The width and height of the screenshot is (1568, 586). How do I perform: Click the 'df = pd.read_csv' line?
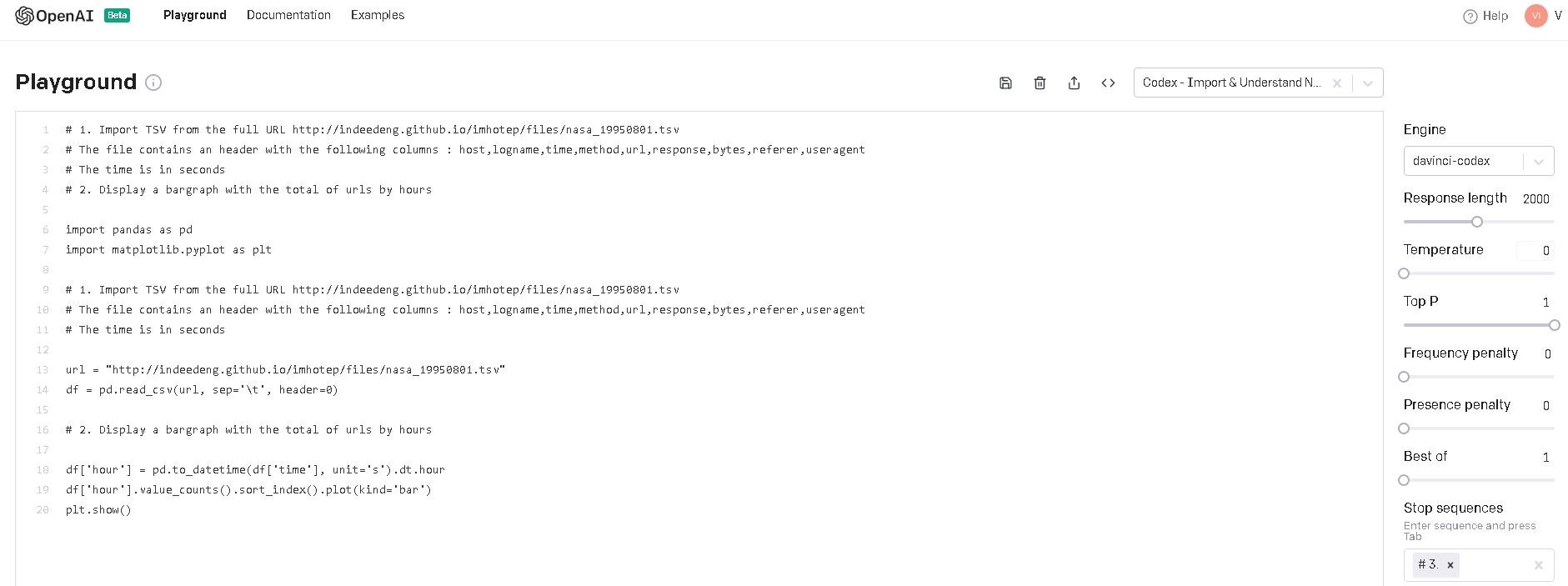tap(202, 389)
